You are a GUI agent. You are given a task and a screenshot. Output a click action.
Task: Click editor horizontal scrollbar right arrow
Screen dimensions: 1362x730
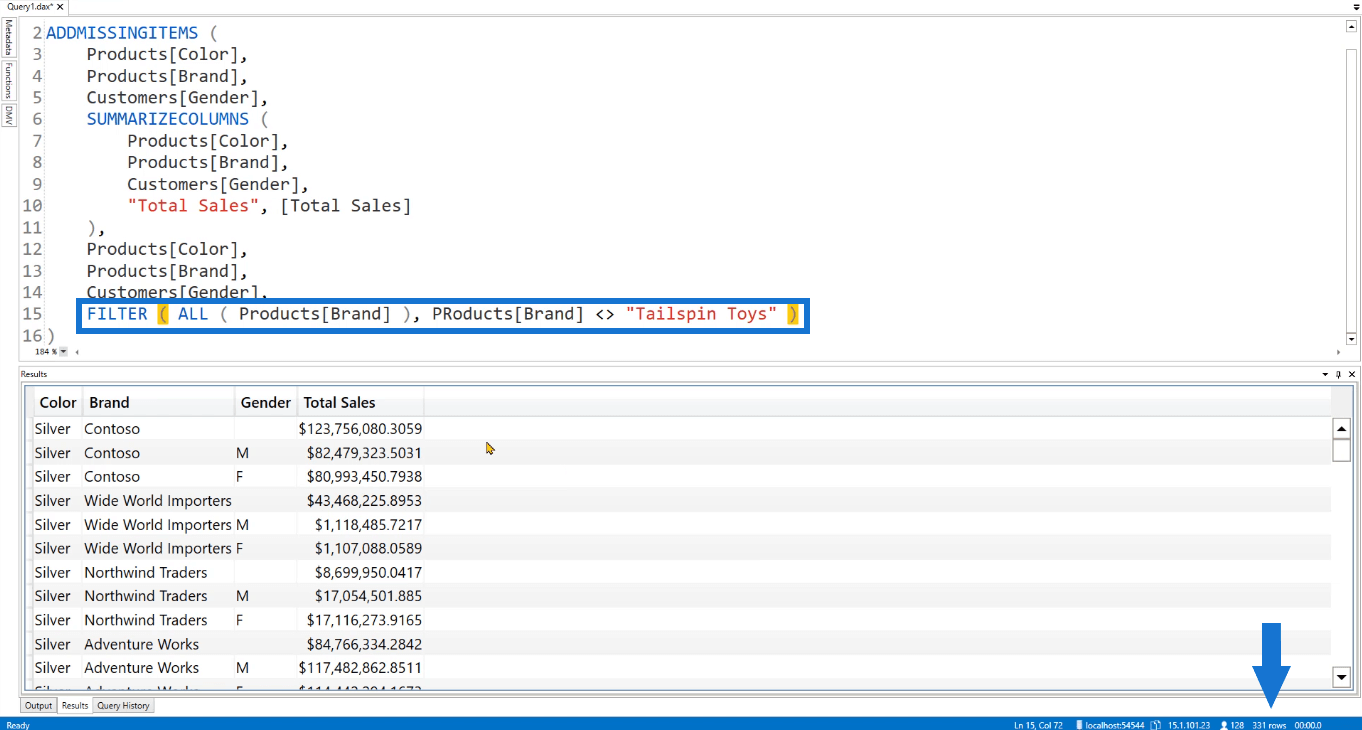click(1340, 352)
